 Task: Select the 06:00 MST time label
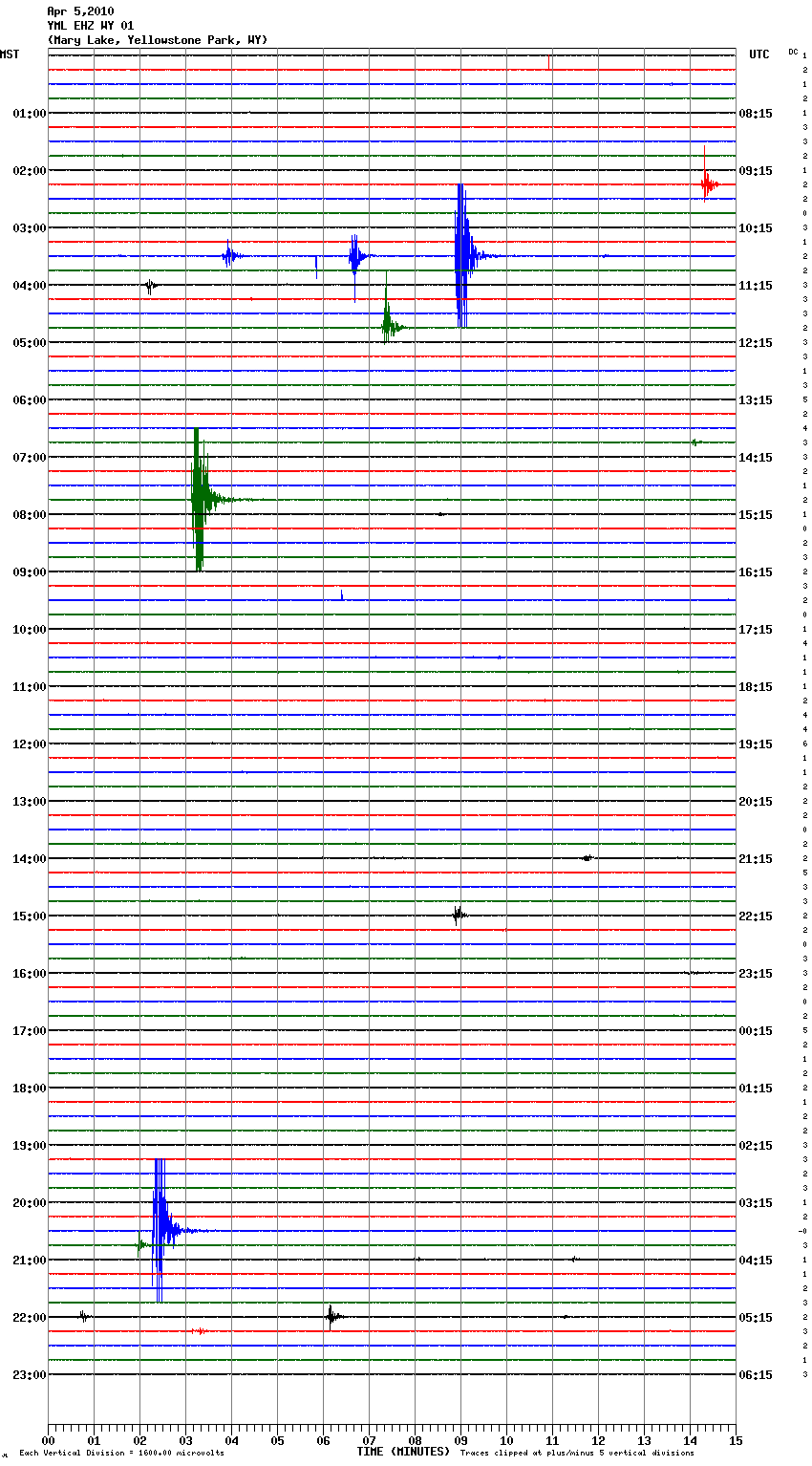point(30,400)
